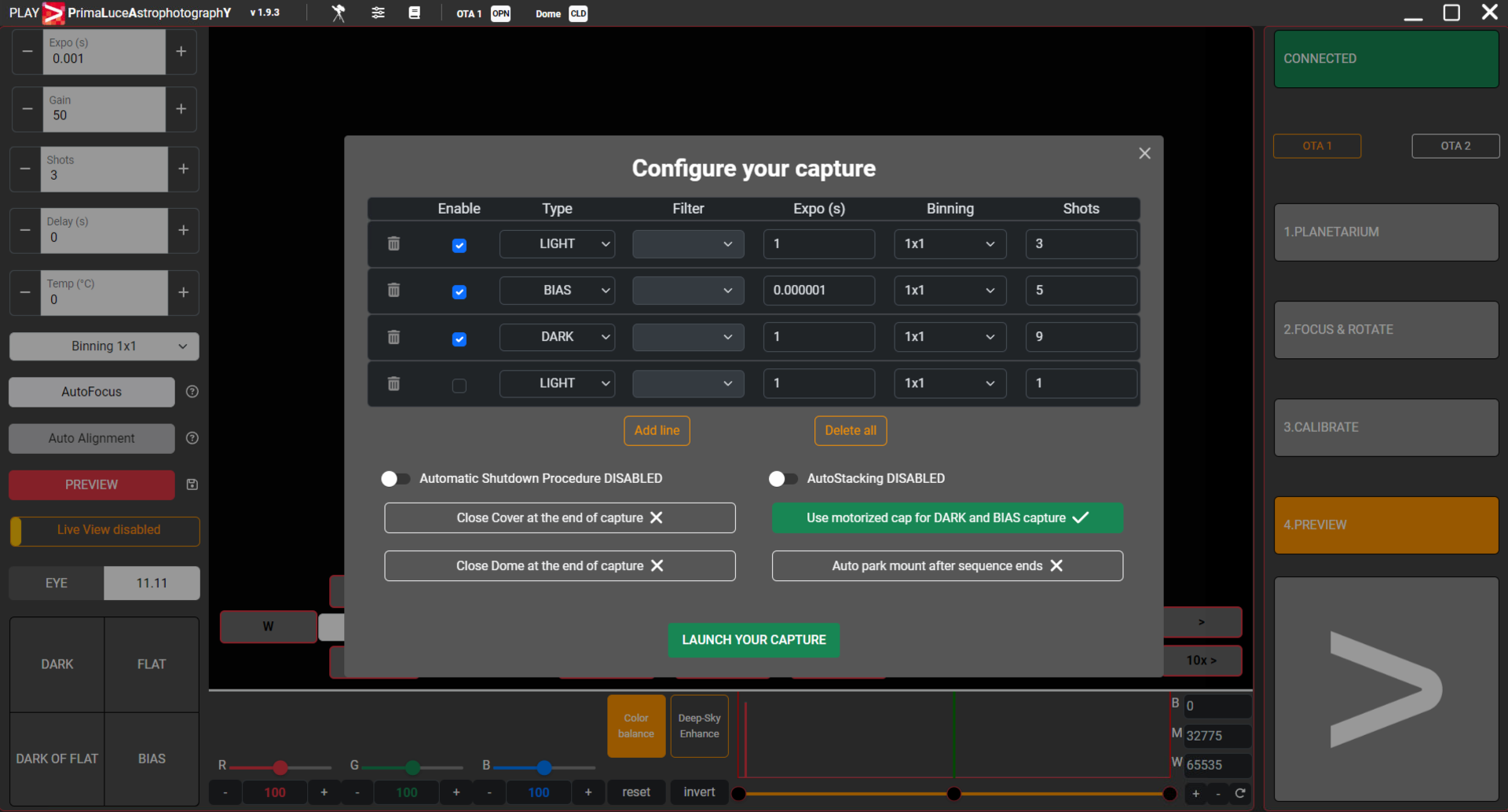Image resolution: width=1508 pixels, height=812 pixels.
Task: Click Add line button
Action: 657,431
